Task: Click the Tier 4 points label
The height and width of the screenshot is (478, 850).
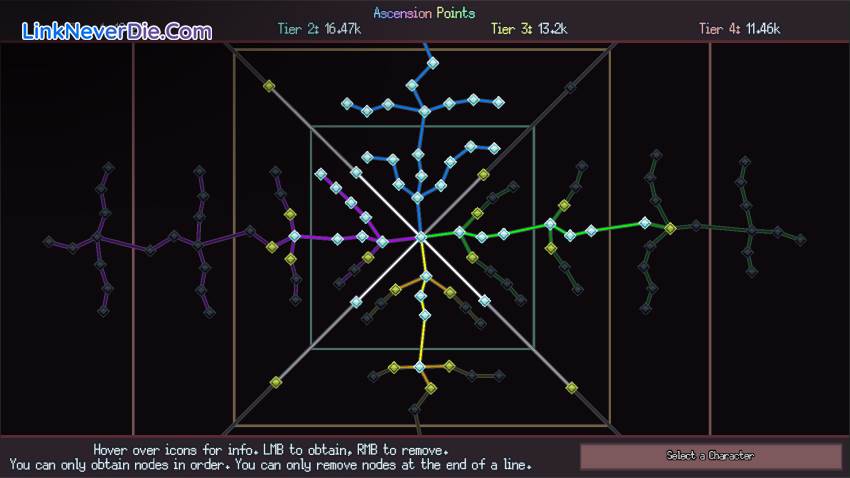Action: [739, 29]
